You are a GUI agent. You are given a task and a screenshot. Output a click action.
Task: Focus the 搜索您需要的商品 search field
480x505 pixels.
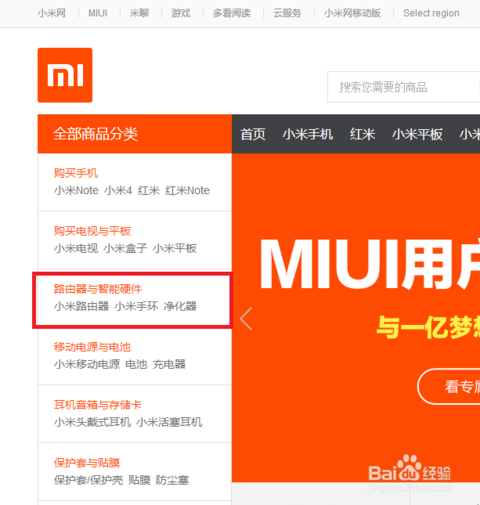coord(403,87)
